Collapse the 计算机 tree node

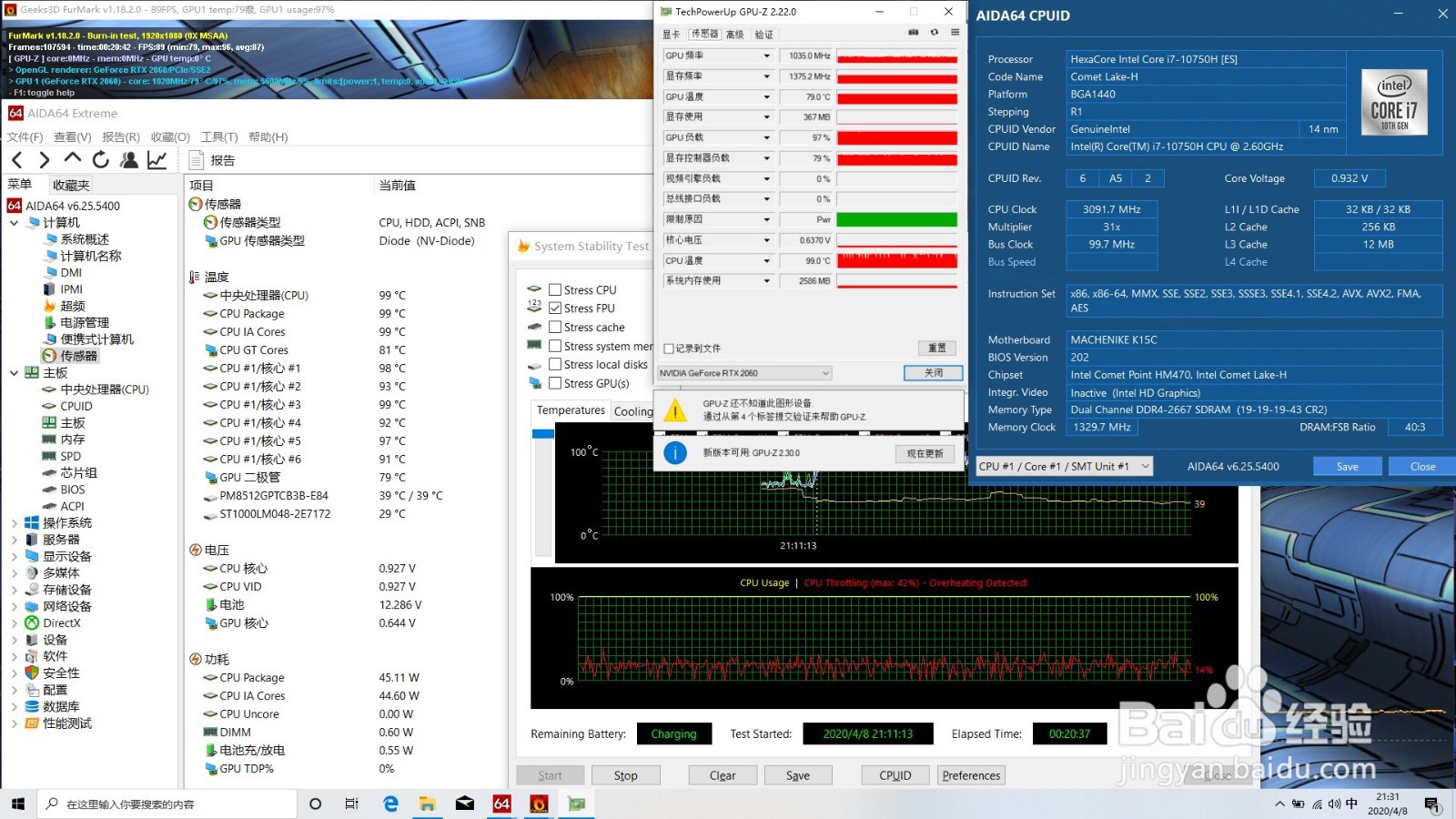pos(14,223)
